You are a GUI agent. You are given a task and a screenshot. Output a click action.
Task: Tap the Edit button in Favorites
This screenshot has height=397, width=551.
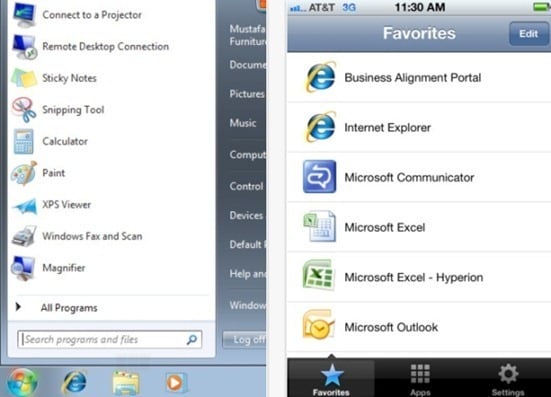[x=529, y=34]
